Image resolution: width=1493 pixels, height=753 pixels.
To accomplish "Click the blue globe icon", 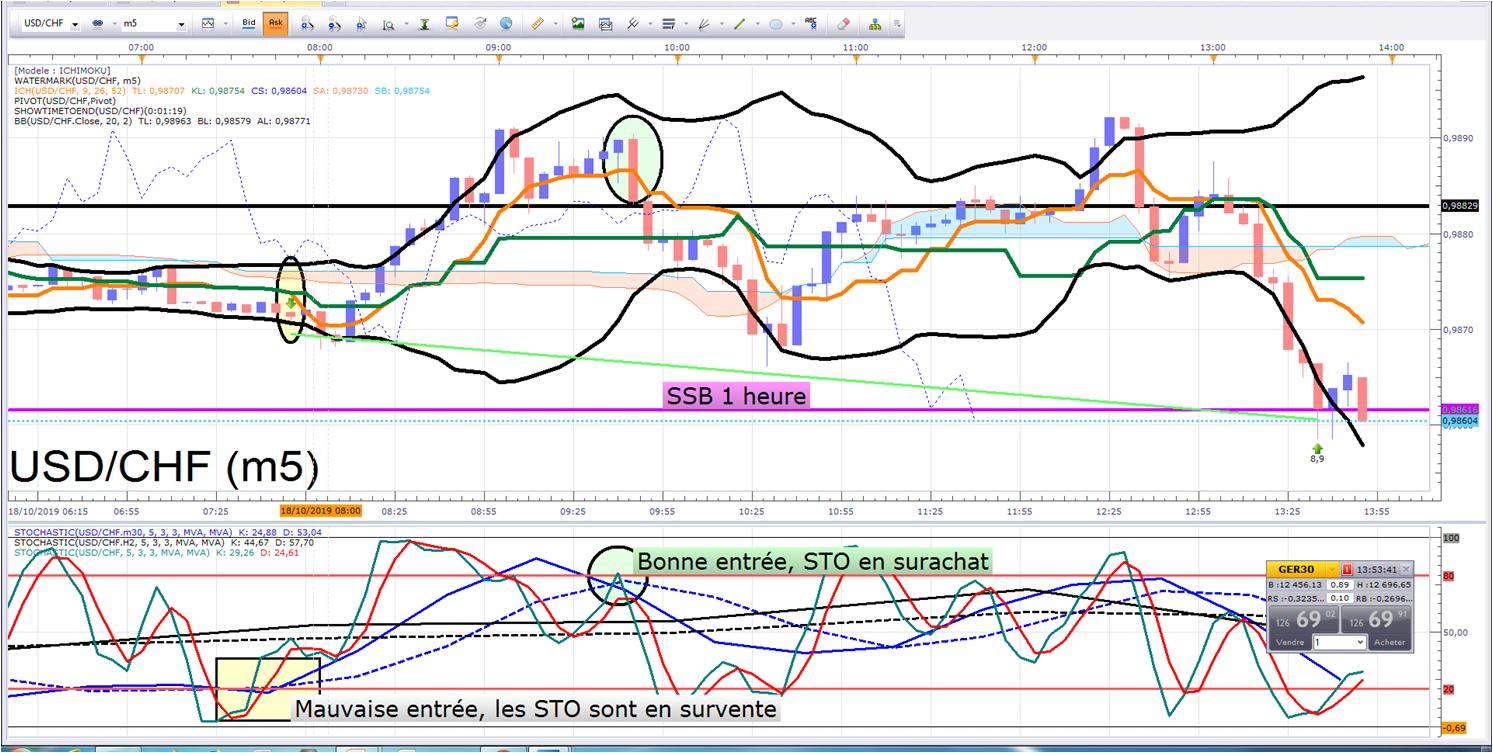I will pos(506,23).
